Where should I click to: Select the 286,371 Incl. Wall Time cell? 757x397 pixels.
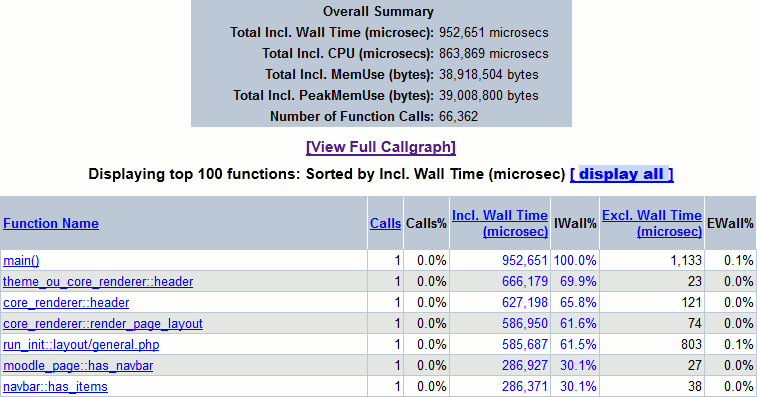tap(525, 387)
